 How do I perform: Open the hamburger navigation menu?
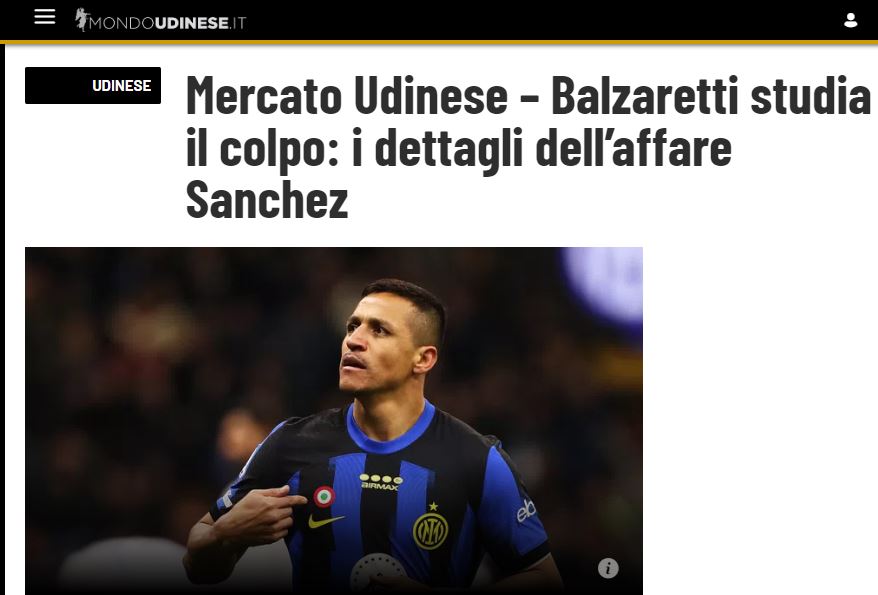[x=45, y=17]
